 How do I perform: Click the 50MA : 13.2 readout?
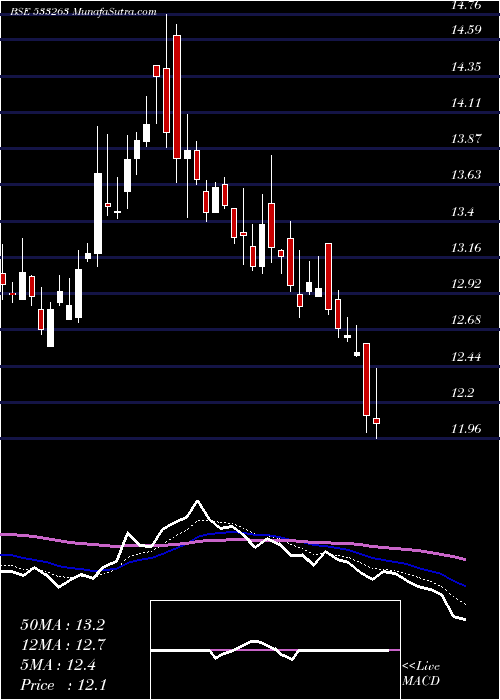pyautogui.click(x=62, y=625)
